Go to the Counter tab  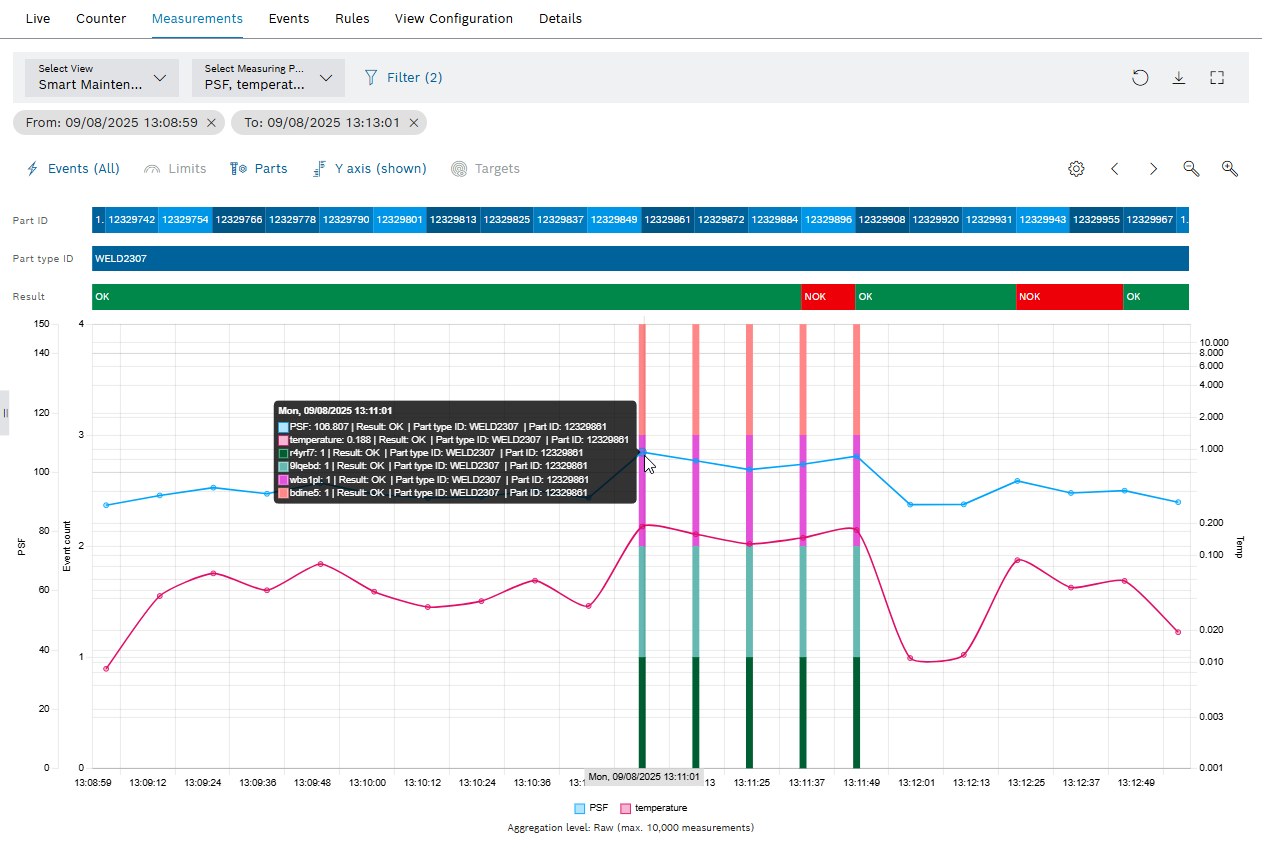(100, 18)
